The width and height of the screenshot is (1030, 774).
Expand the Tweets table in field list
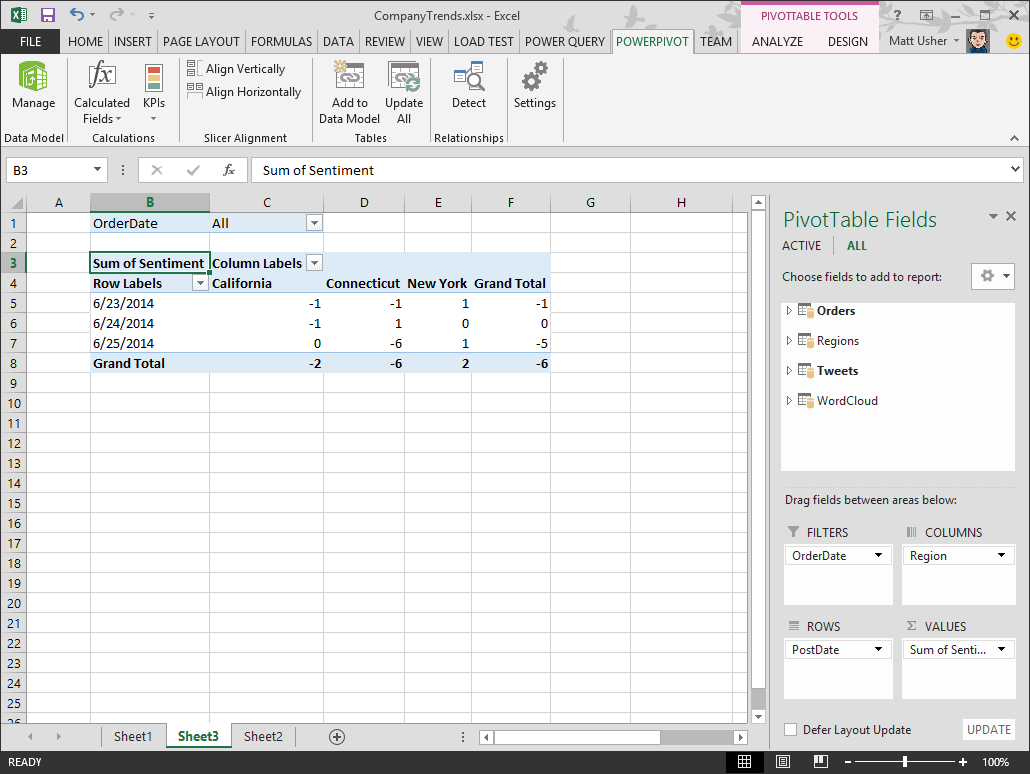[x=789, y=371]
